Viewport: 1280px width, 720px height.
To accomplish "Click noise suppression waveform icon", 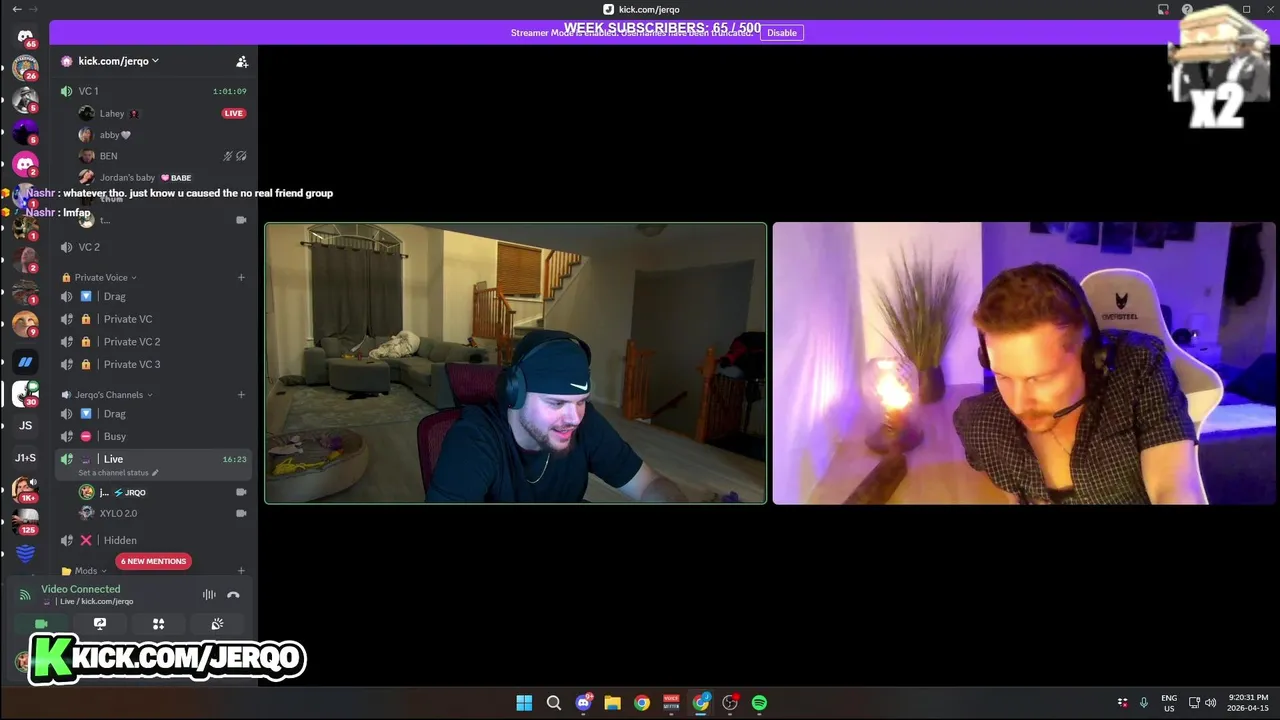I will pyautogui.click(x=209, y=594).
